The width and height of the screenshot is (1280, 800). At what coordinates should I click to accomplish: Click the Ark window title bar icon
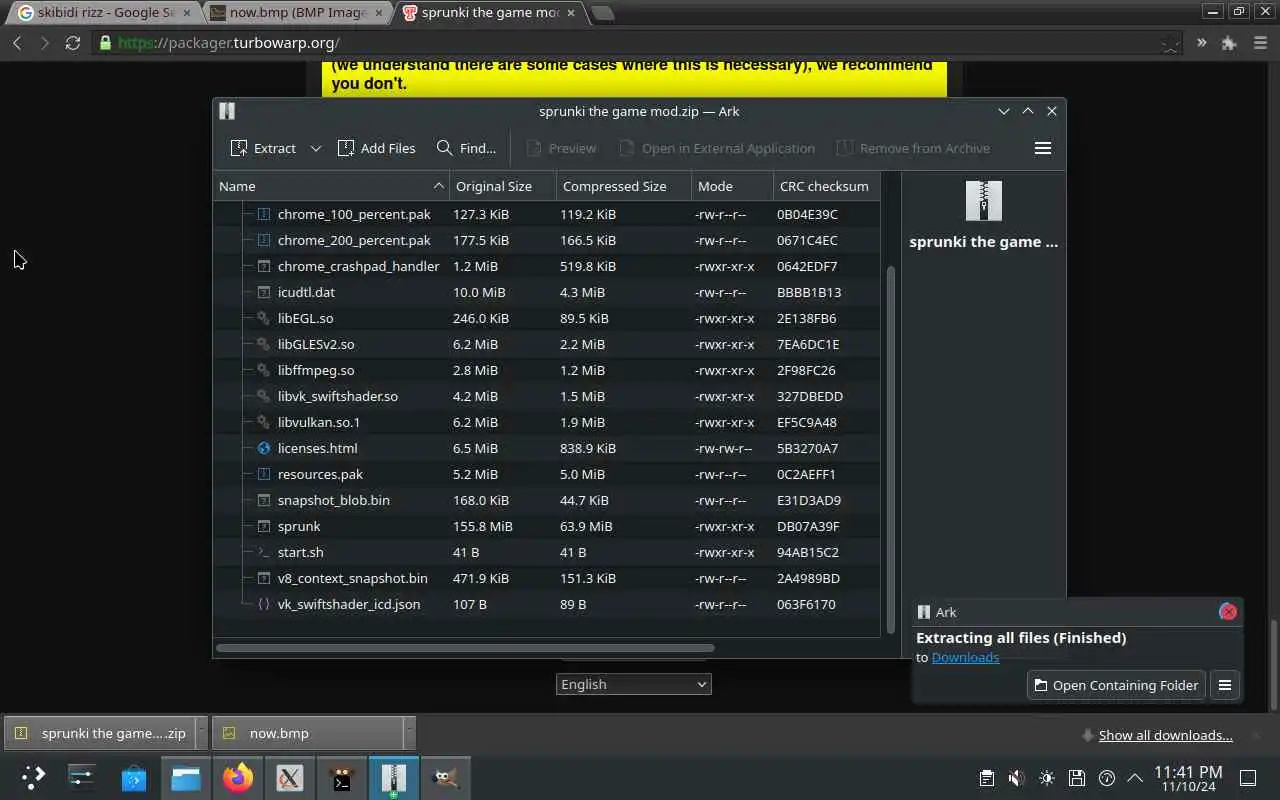(227, 111)
